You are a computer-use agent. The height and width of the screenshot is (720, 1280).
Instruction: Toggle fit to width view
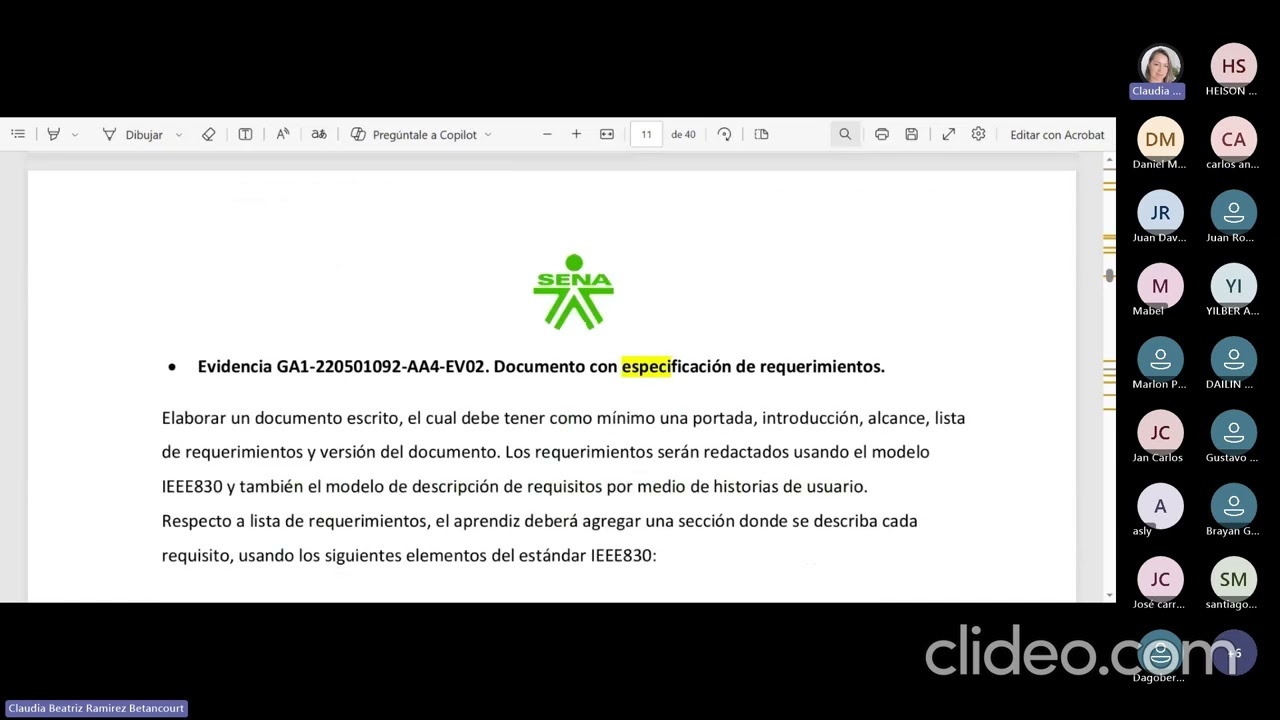pyautogui.click(x=607, y=134)
